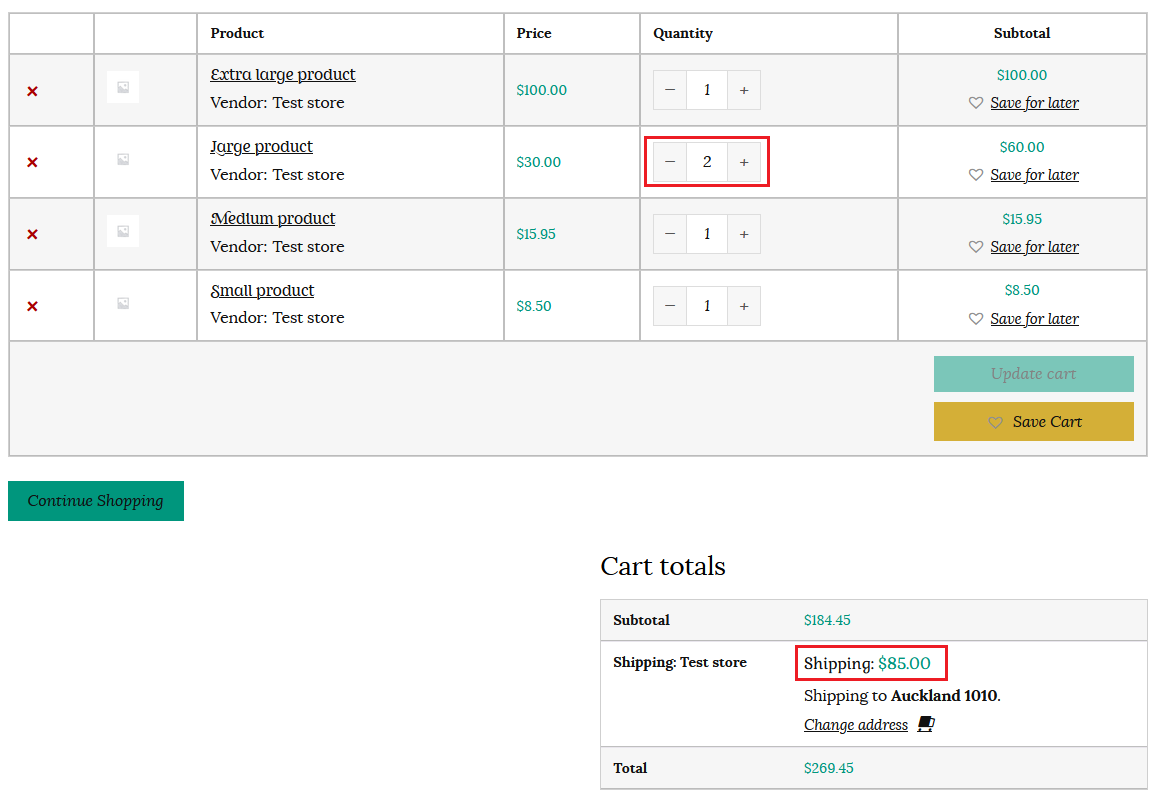Remove Extra large product from cart
This screenshot has height=798, width=1158.
(32, 92)
